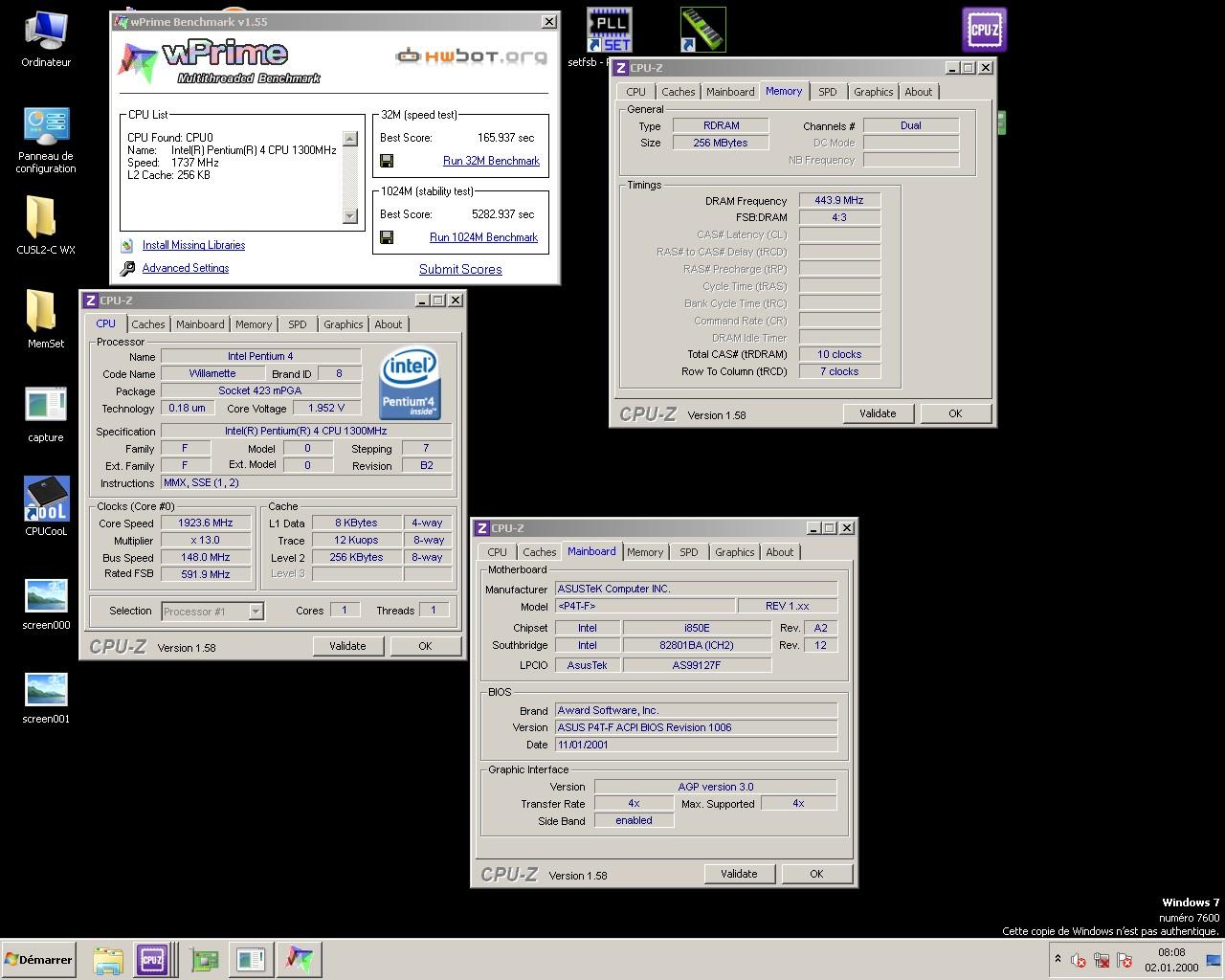Select the CUSL2-C WX folder icon

[46, 225]
